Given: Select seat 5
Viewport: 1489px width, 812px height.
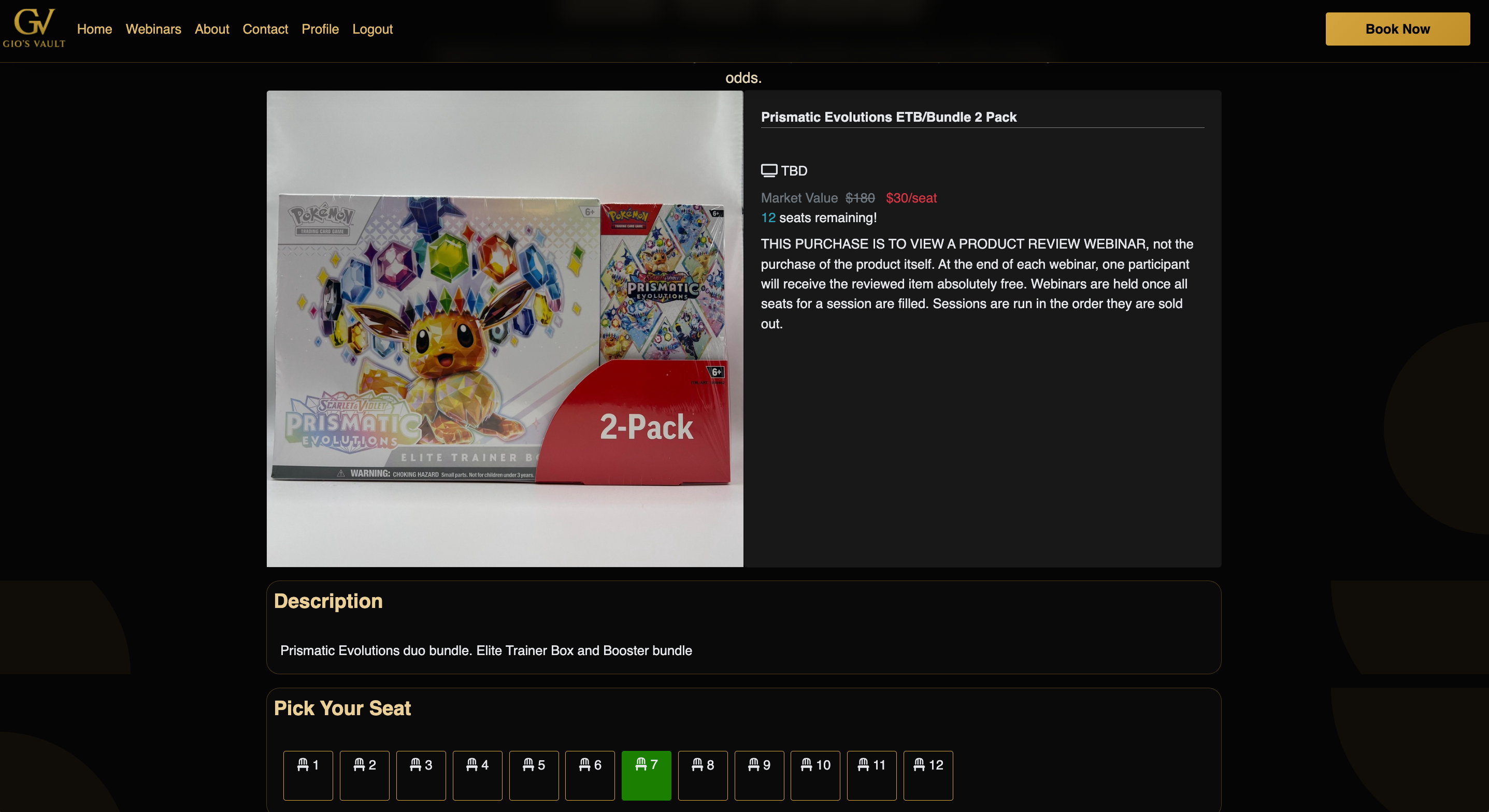Looking at the screenshot, I should (x=534, y=774).
